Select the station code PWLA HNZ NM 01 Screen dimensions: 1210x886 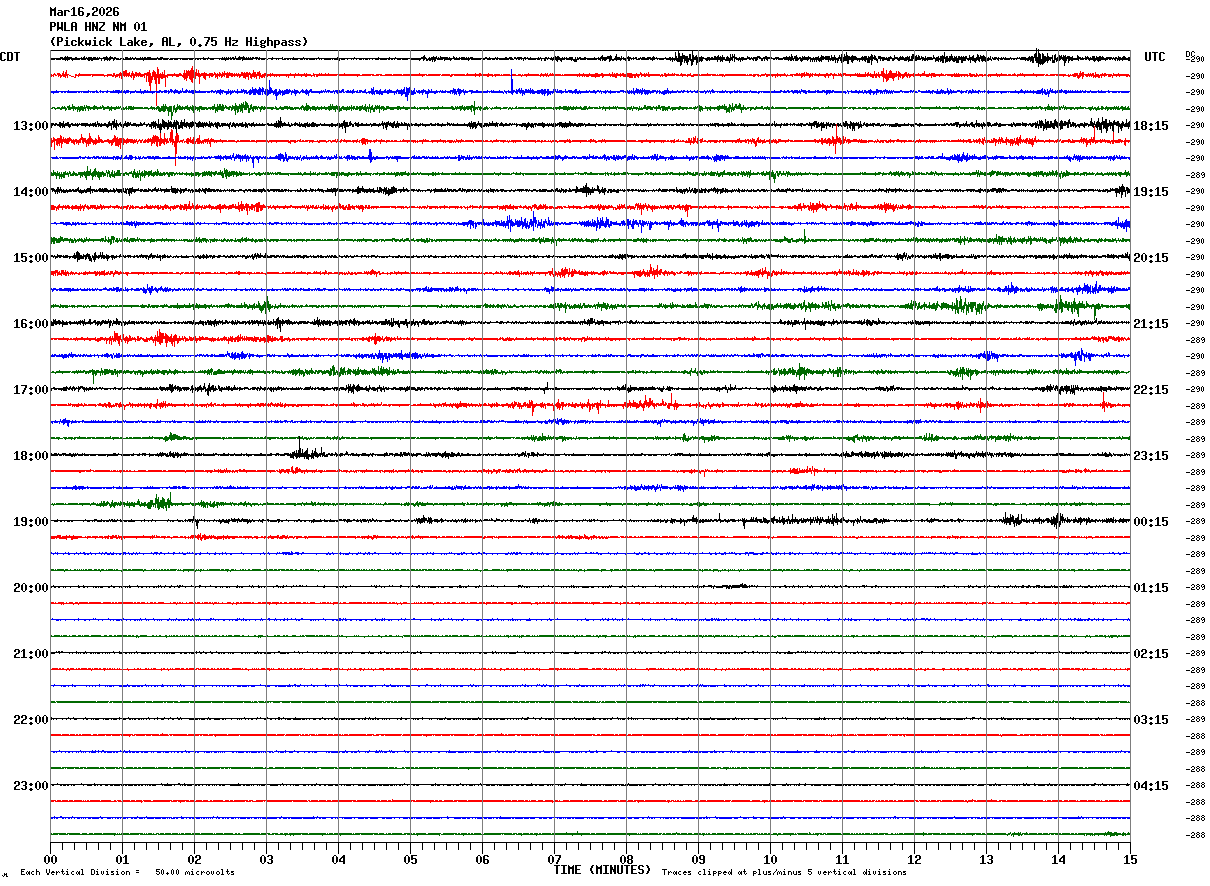tap(98, 27)
